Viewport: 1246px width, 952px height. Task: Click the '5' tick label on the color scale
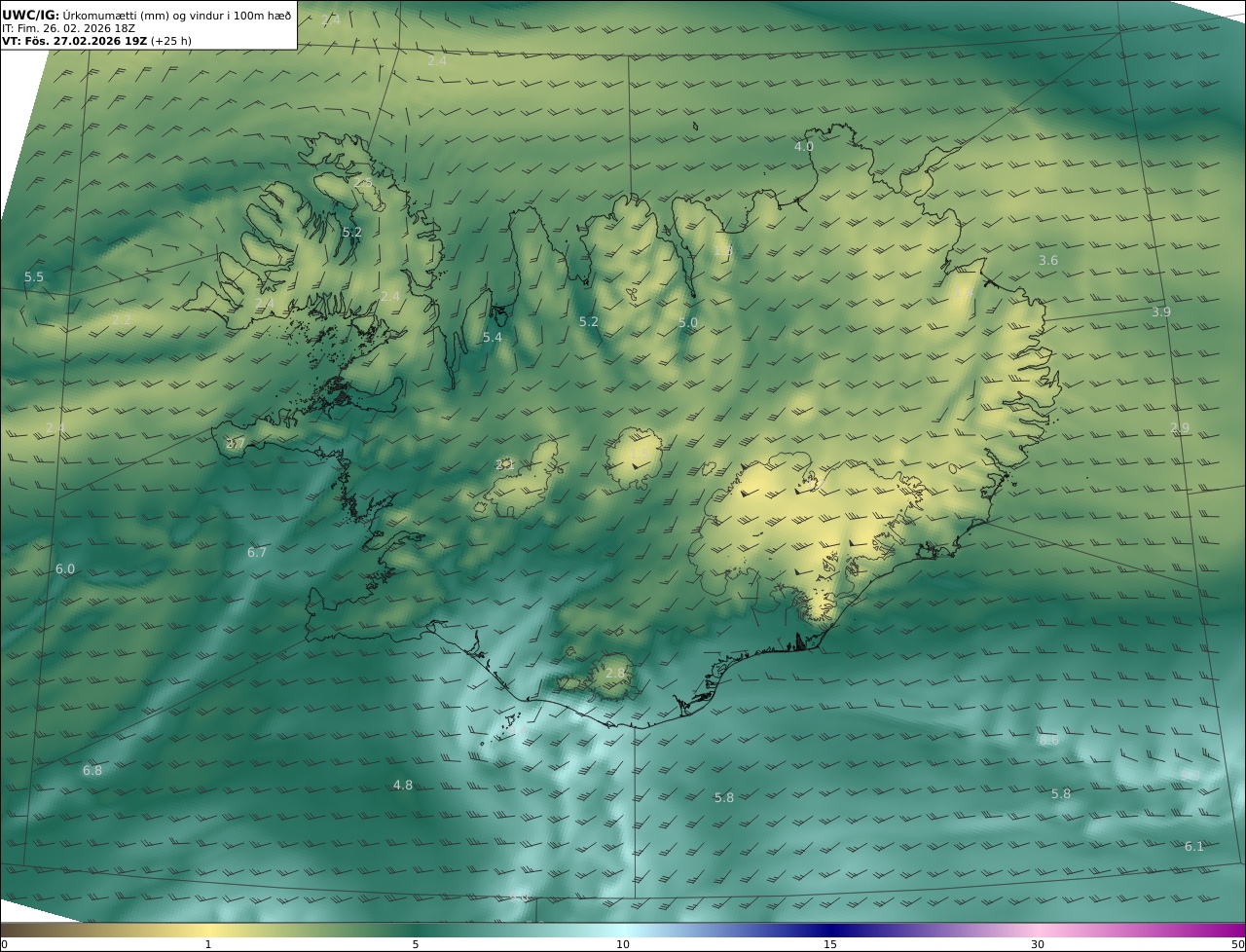click(x=416, y=944)
